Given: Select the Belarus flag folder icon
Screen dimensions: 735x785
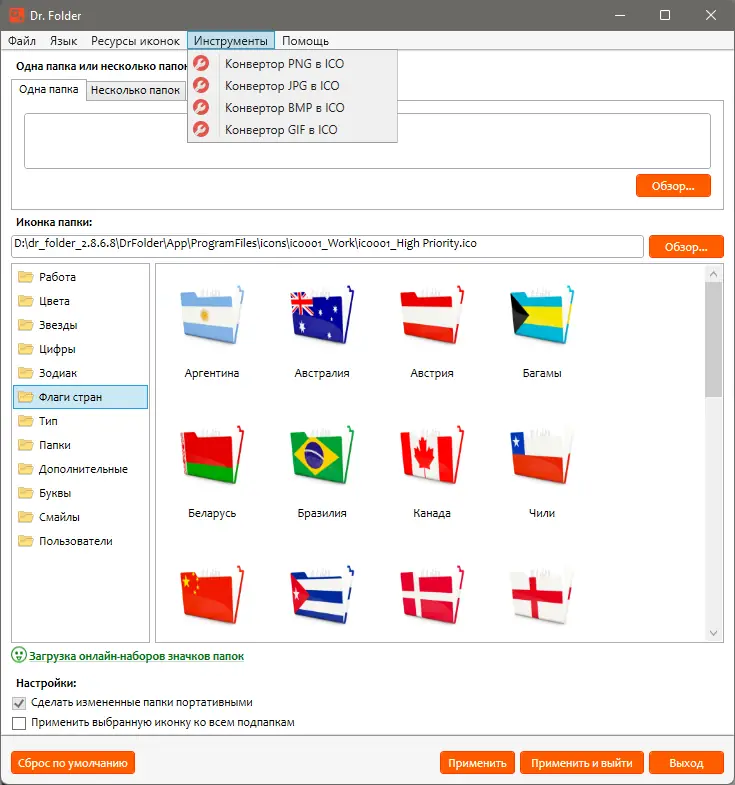Looking at the screenshot, I should click(212, 455).
